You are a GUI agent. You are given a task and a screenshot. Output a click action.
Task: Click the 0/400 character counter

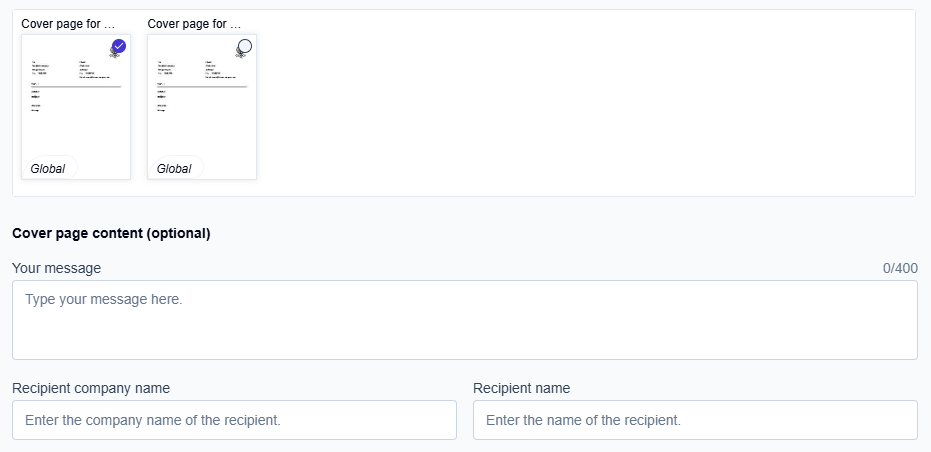[899, 268]
